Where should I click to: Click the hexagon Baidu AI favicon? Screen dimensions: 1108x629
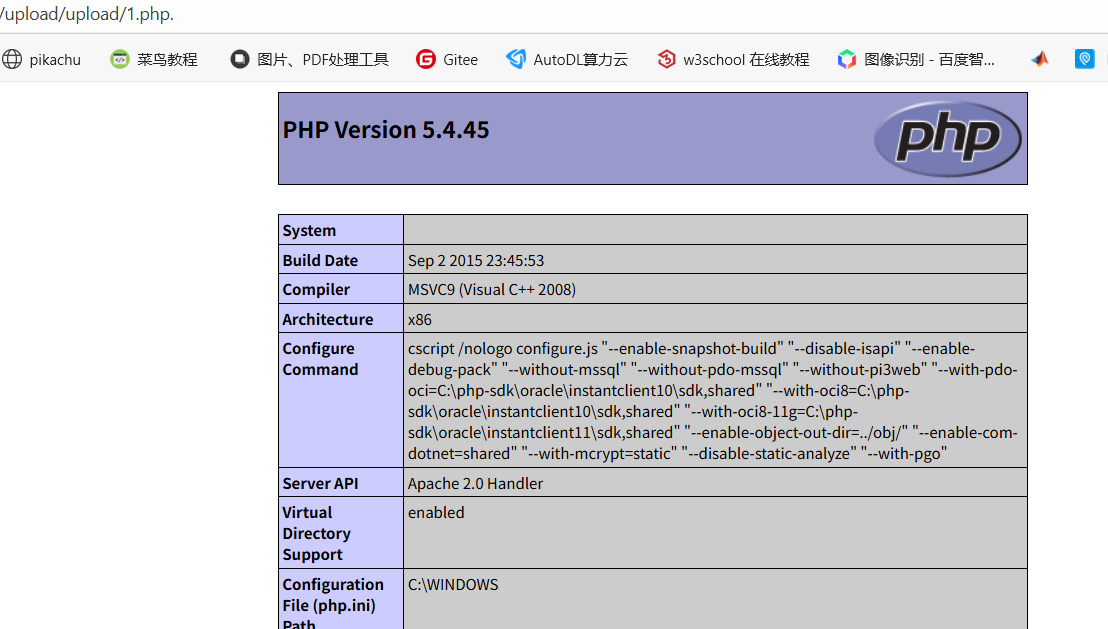coord(847,59)
